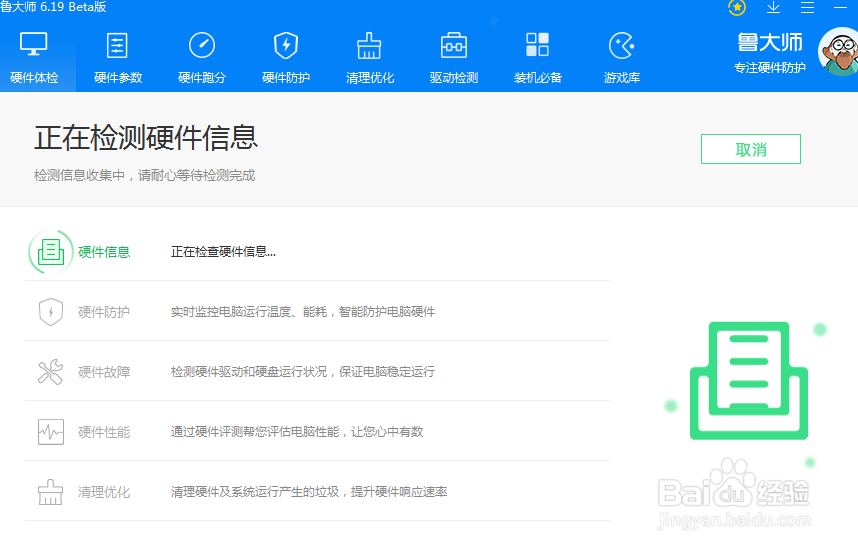The height and width of the screenshot is (549, 858).
Task: Select the 清理优化 label in the list
Action: point(104,492)
